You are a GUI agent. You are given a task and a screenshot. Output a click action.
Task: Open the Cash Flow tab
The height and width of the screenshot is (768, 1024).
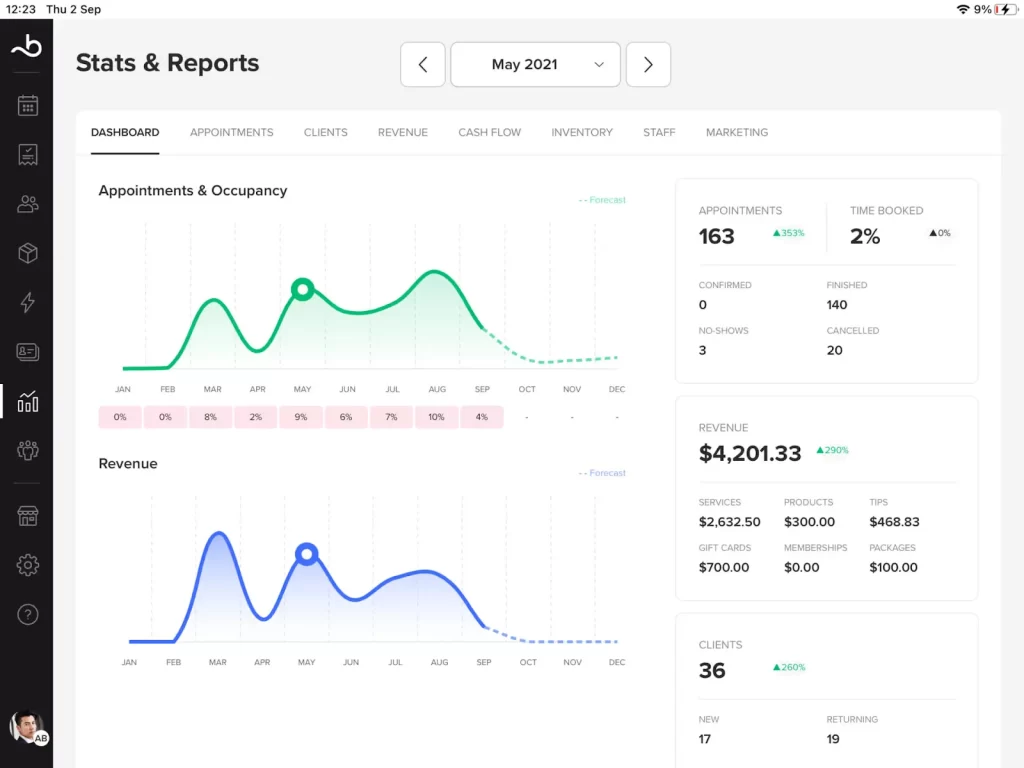489,132
